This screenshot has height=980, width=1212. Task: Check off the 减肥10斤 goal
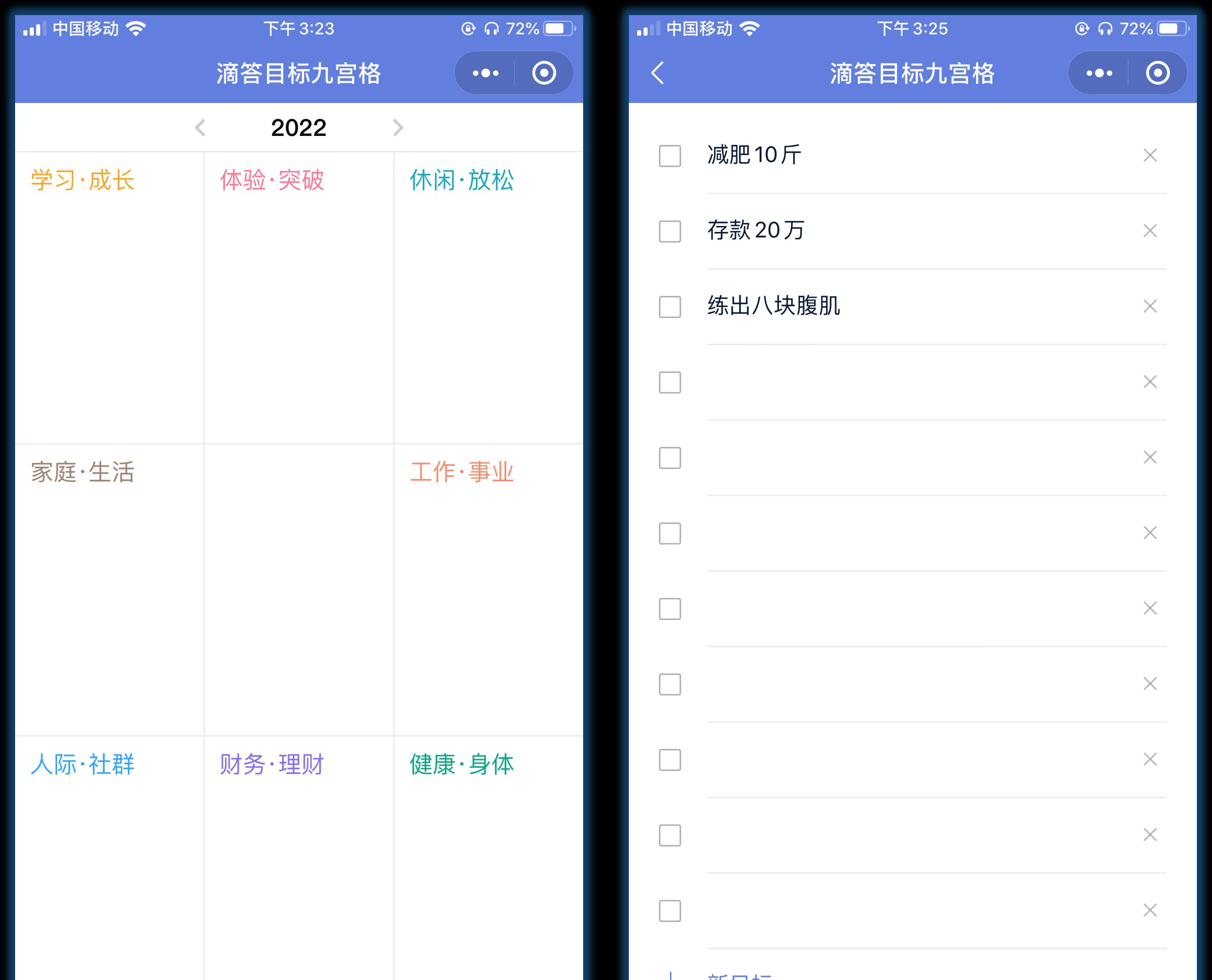click(670, 156)
